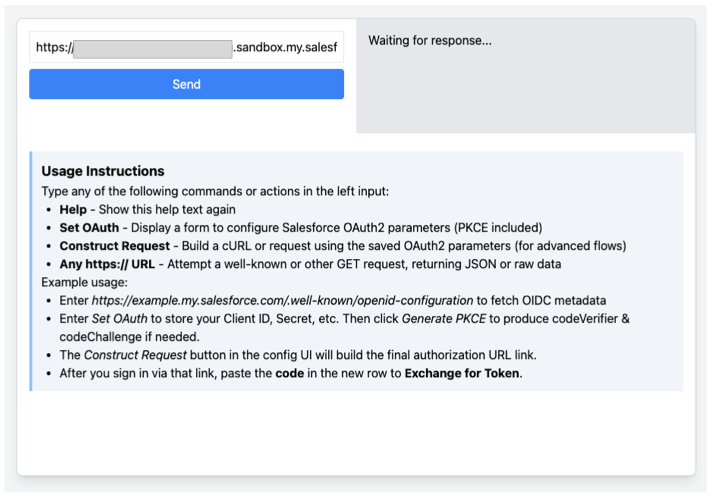Click the redacted gray part of the URL
Image resolution: width=722 pixels, height=498 pixels.
pos(153,47)
